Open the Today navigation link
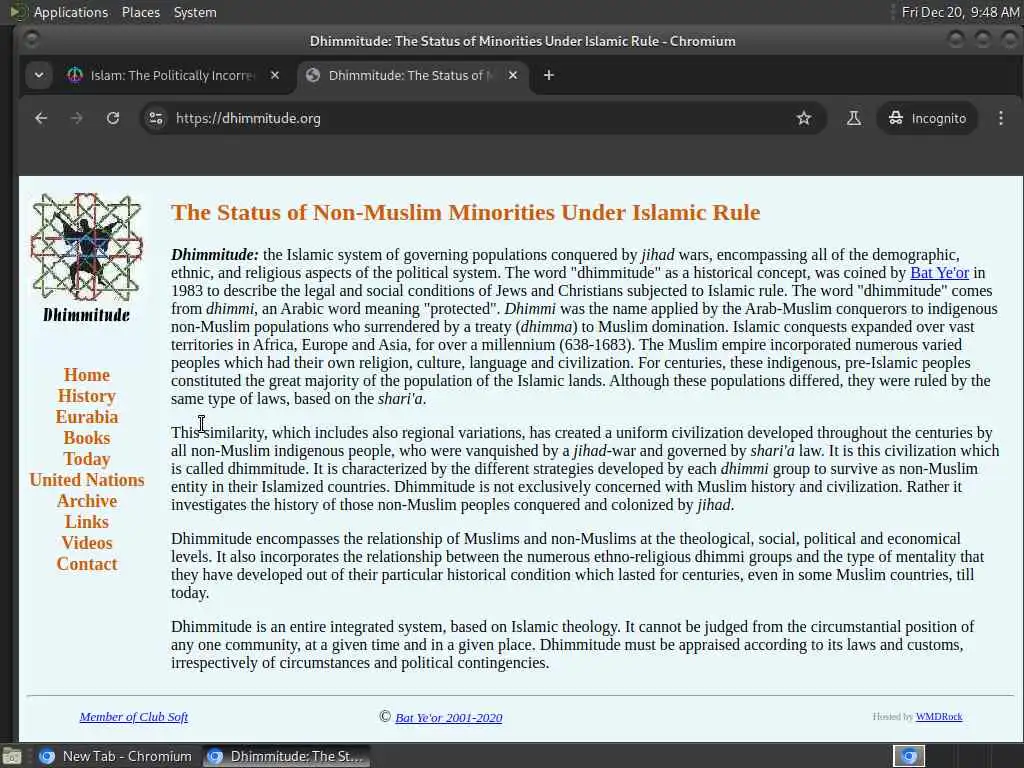1024x768 pixels. click(x=87, y=459)
